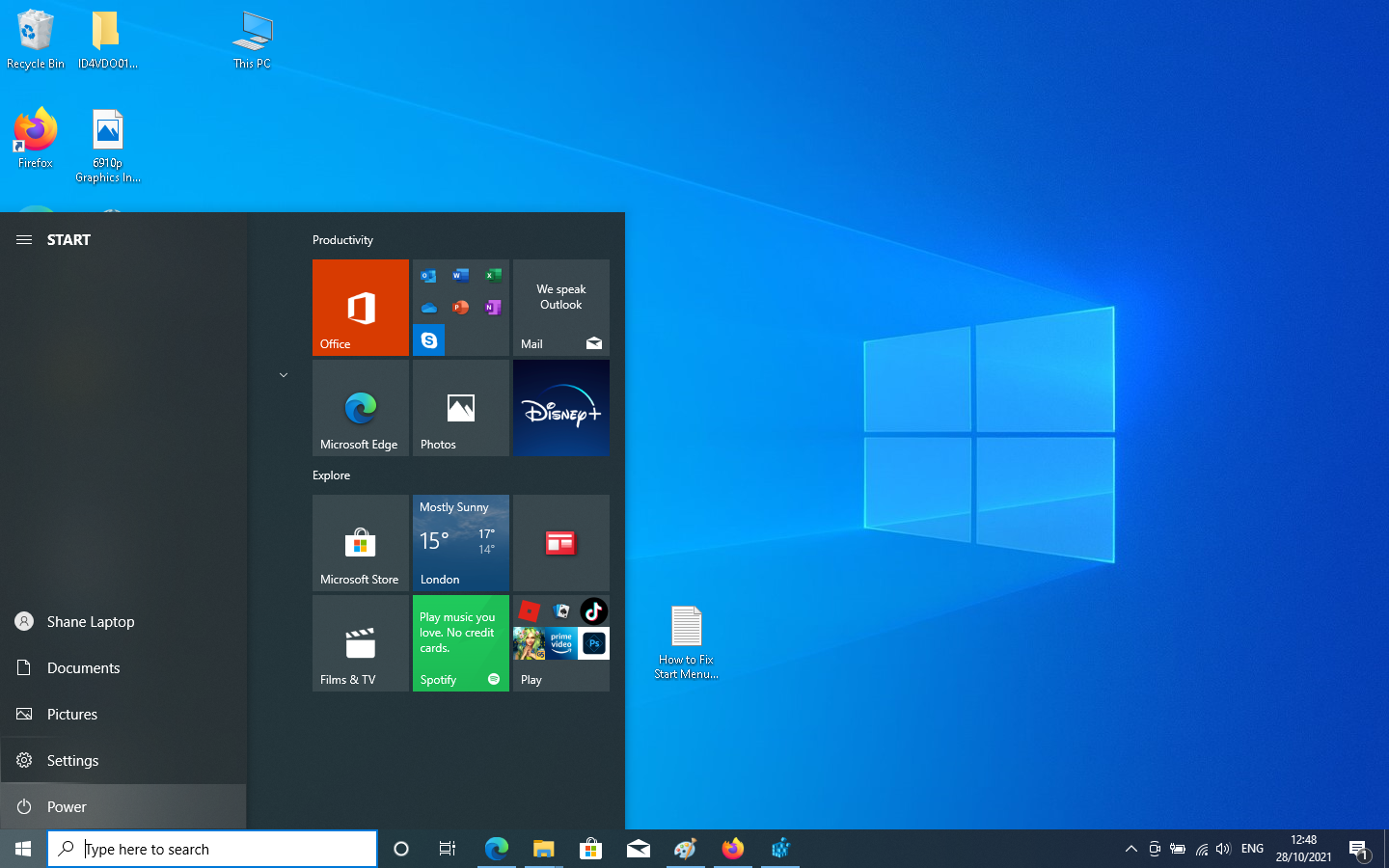The image size is (1389, 868).
Task: Open File Explorer from the taskbar
Action: [544, 849]
